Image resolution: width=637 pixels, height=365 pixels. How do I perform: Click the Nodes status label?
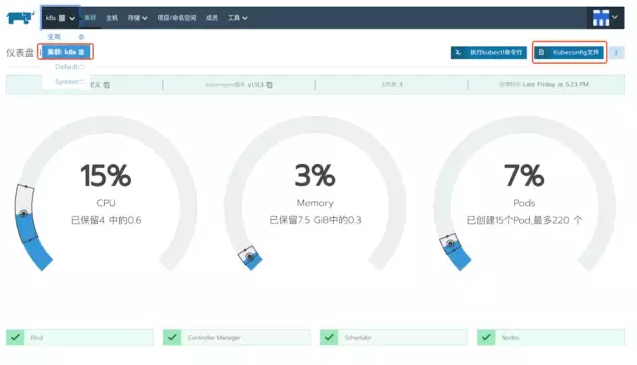click(x=510, y=337)
